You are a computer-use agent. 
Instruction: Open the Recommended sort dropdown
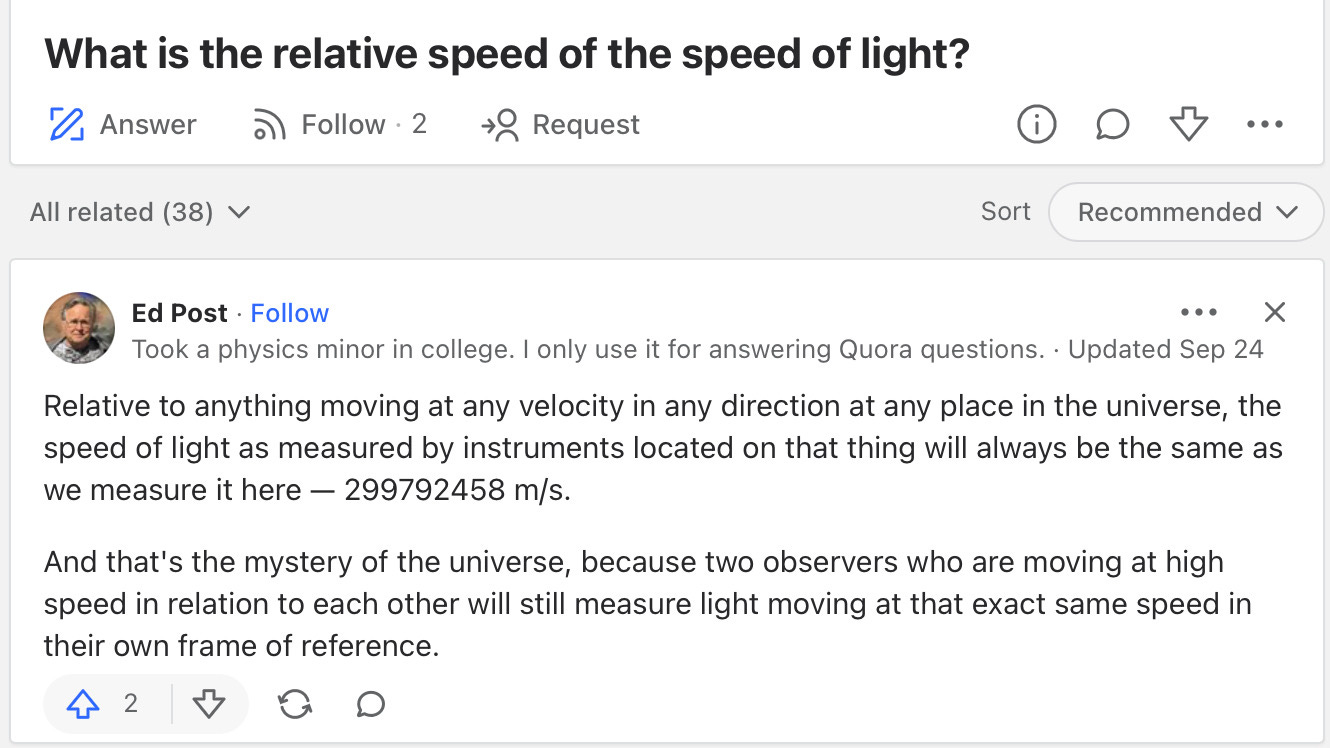tap(1186, 212)
